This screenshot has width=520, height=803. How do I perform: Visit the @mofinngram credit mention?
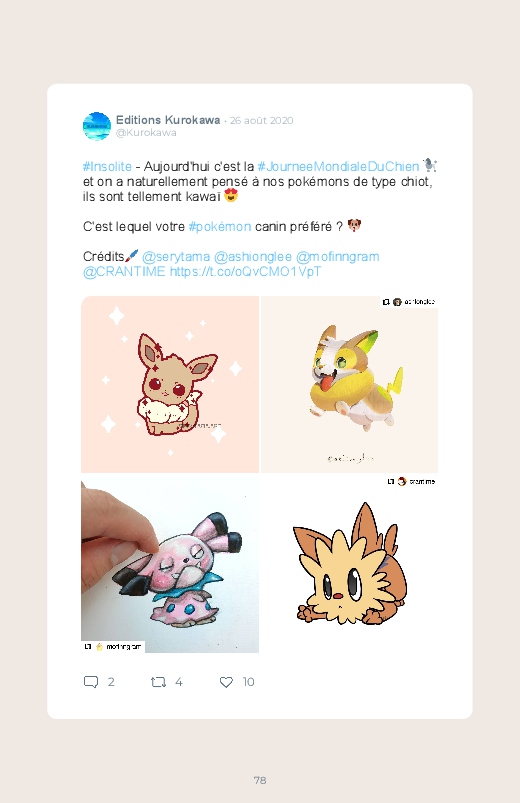coord(338,257)
